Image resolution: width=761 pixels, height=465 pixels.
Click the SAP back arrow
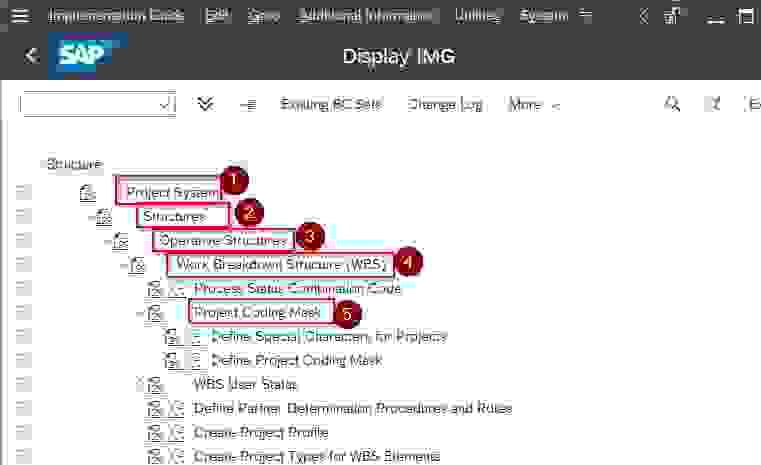click(x=31, y=56)
